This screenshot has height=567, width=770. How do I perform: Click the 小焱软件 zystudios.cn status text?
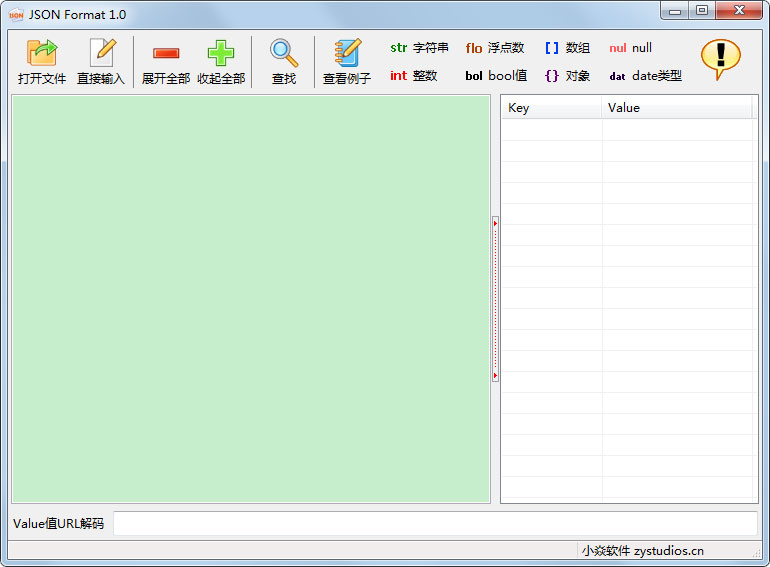click(643, 551)
